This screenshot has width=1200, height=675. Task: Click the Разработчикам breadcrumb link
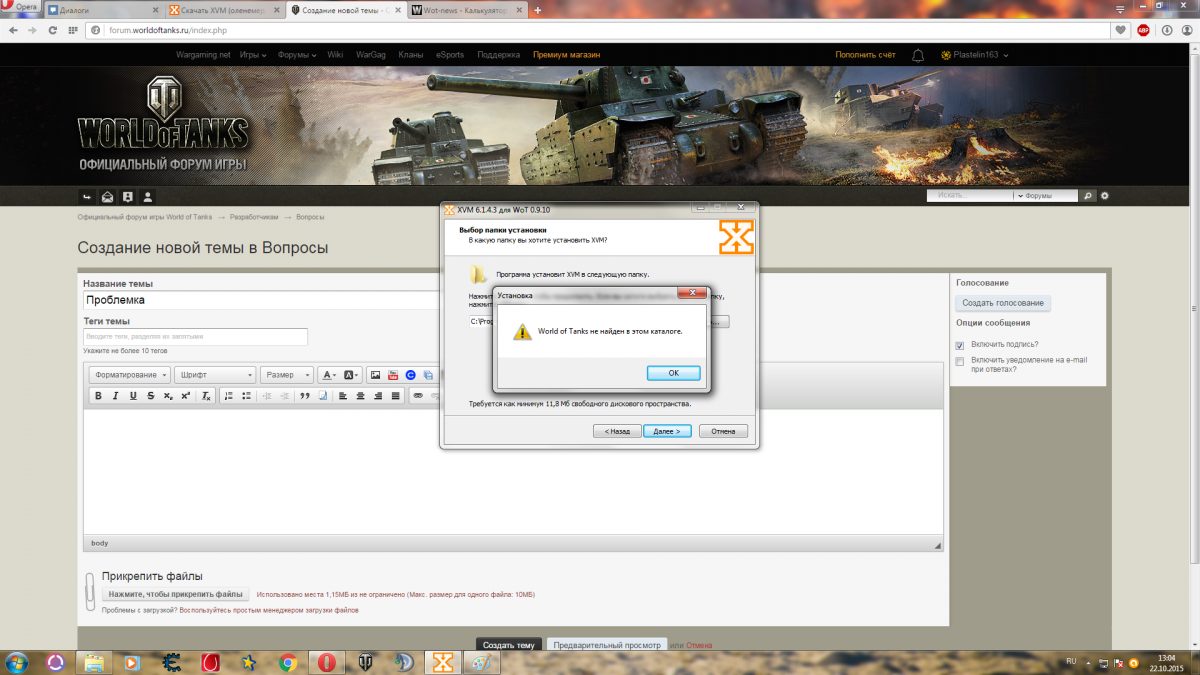[252, 217]
